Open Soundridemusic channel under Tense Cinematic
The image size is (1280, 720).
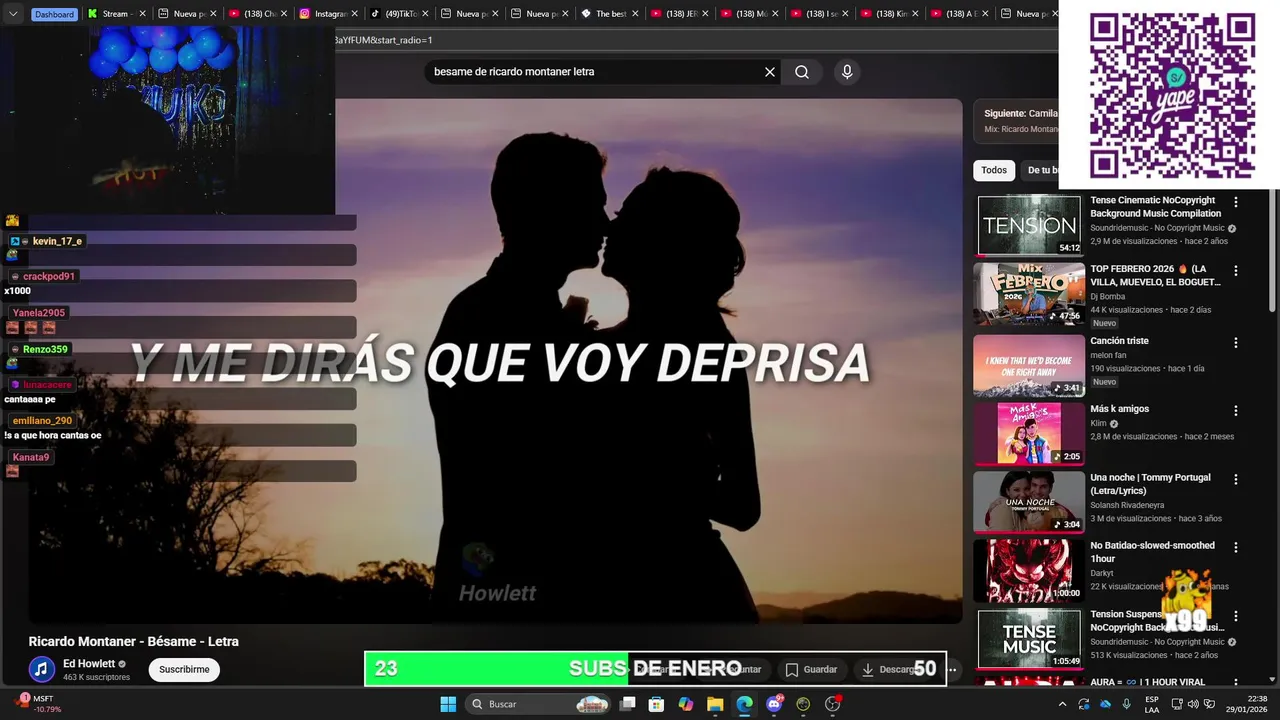tap(1157, 228)
